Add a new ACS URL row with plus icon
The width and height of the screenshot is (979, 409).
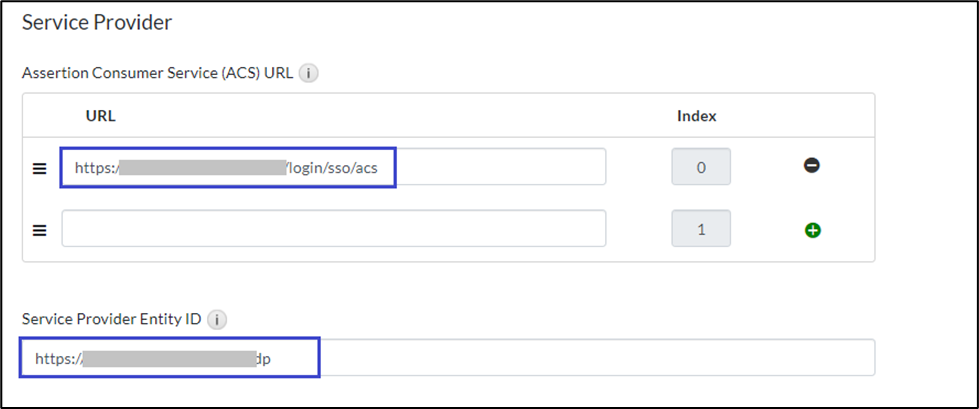(x=812, y=230)
